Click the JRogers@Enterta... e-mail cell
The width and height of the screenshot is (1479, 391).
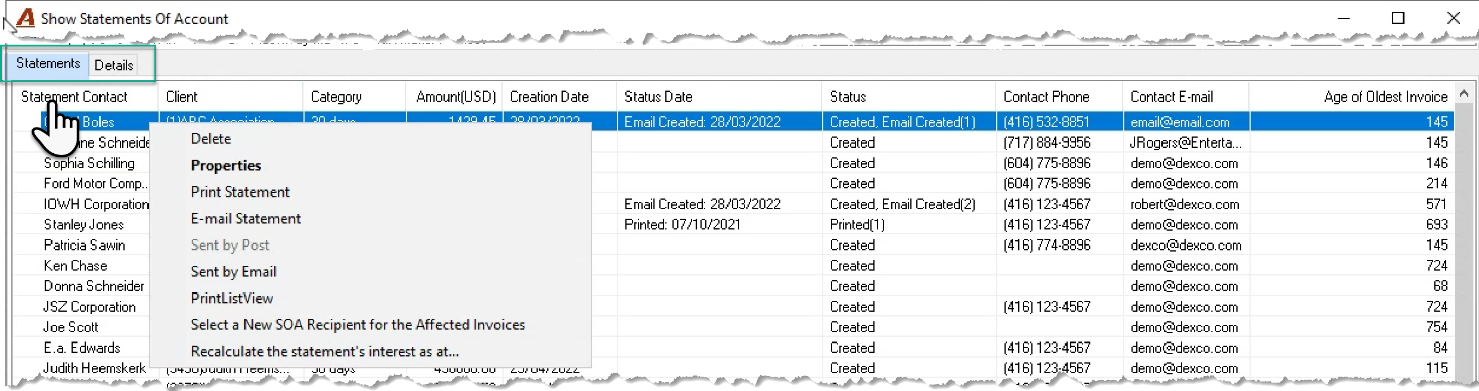pyautogui.click(x=1186, y=142)
